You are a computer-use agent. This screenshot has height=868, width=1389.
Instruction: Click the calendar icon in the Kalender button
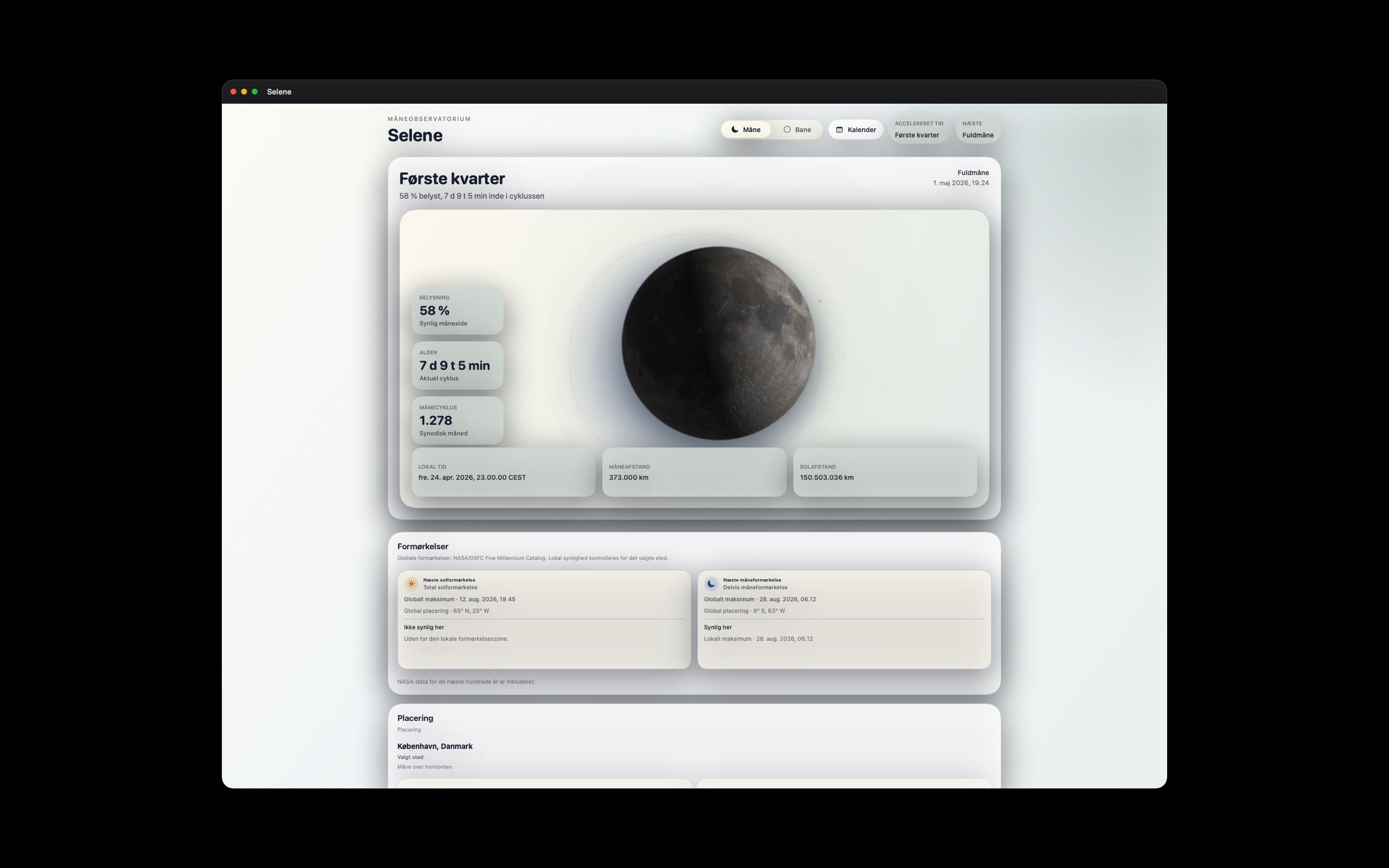click(x=839, y=129)
